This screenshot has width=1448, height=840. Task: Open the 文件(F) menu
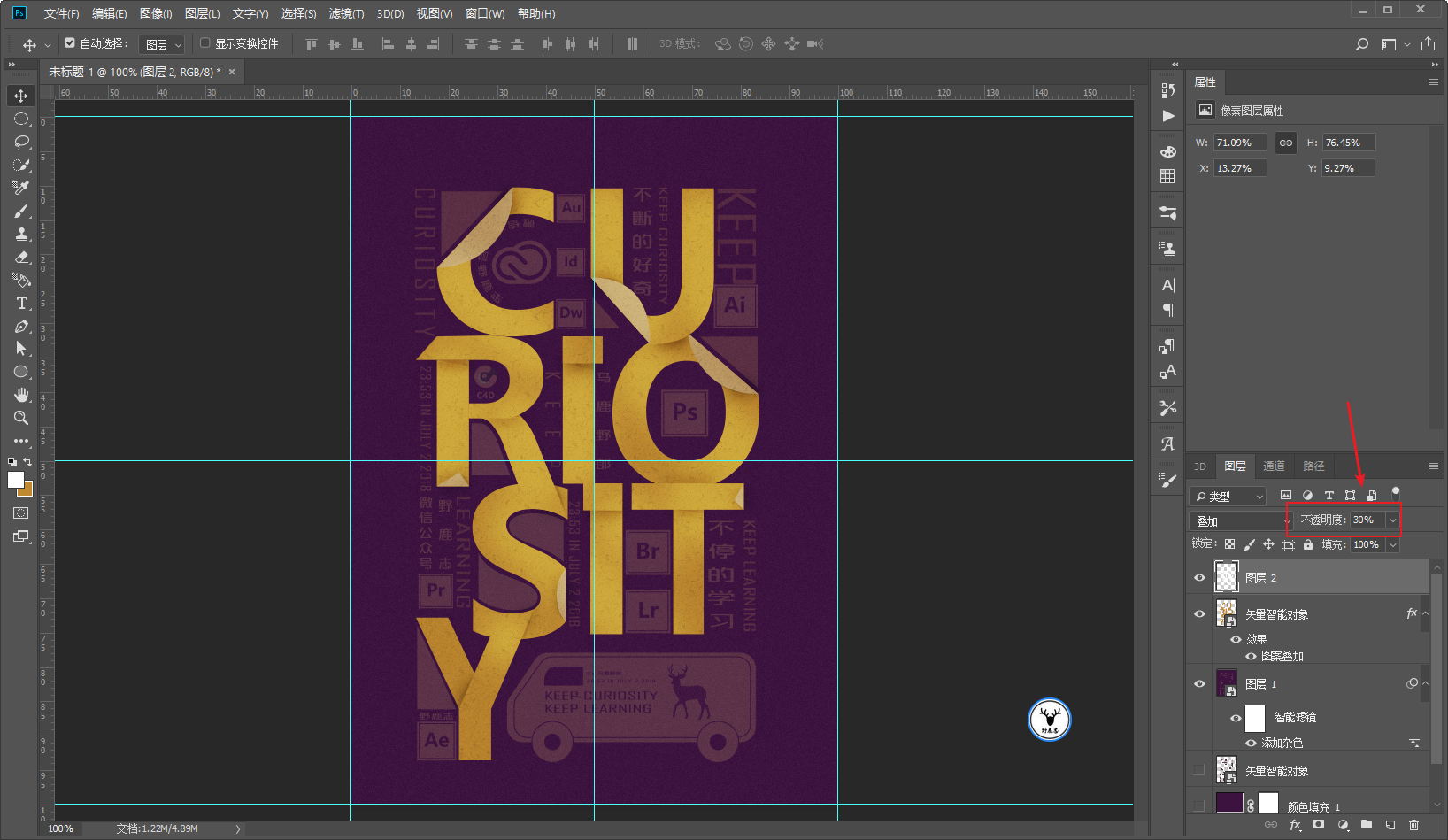point(61,13)
